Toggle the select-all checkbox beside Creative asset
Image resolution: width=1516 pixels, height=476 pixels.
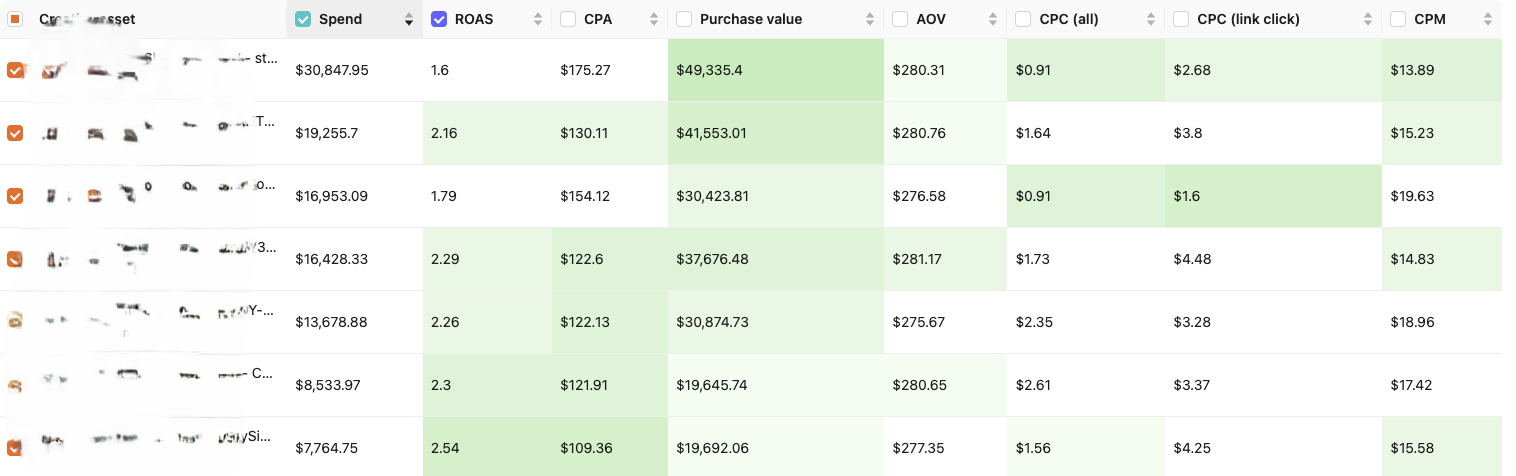tap(15, 19)
